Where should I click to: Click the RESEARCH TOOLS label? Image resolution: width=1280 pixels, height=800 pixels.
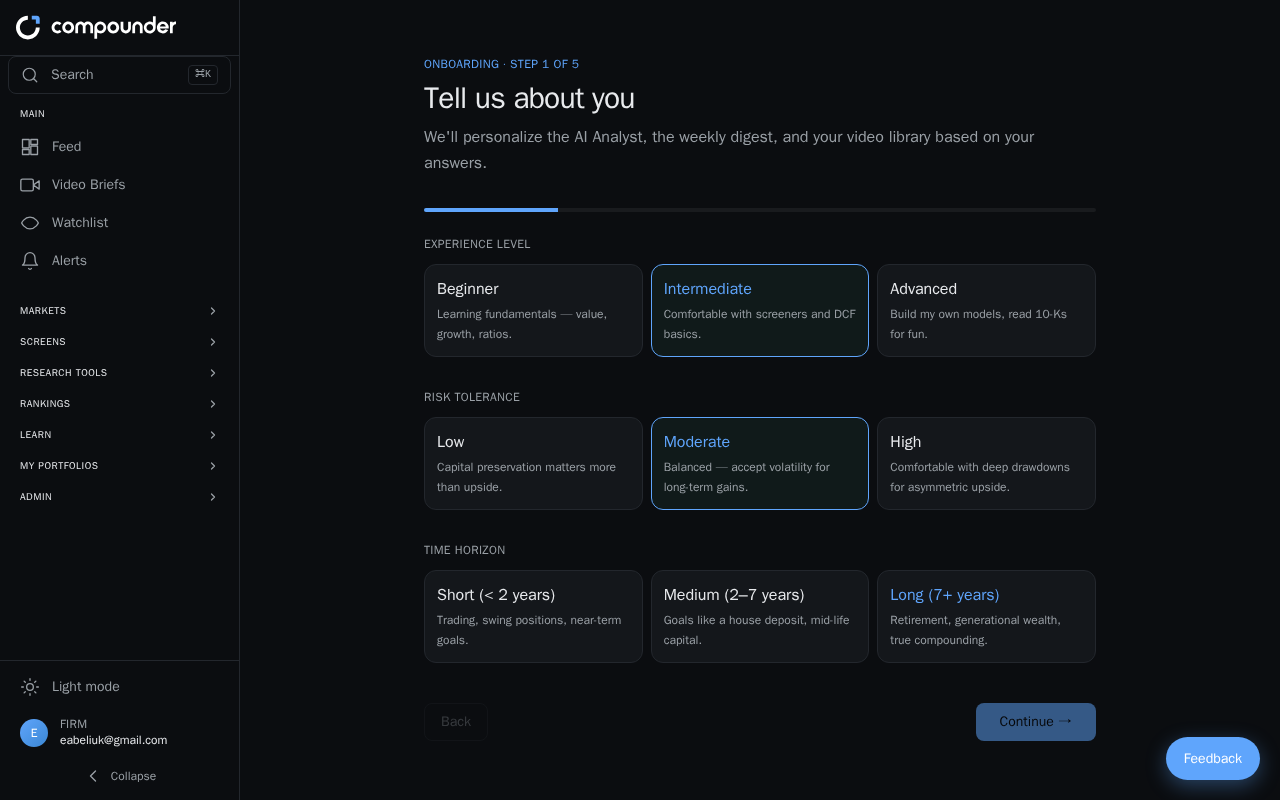(63, 373)
